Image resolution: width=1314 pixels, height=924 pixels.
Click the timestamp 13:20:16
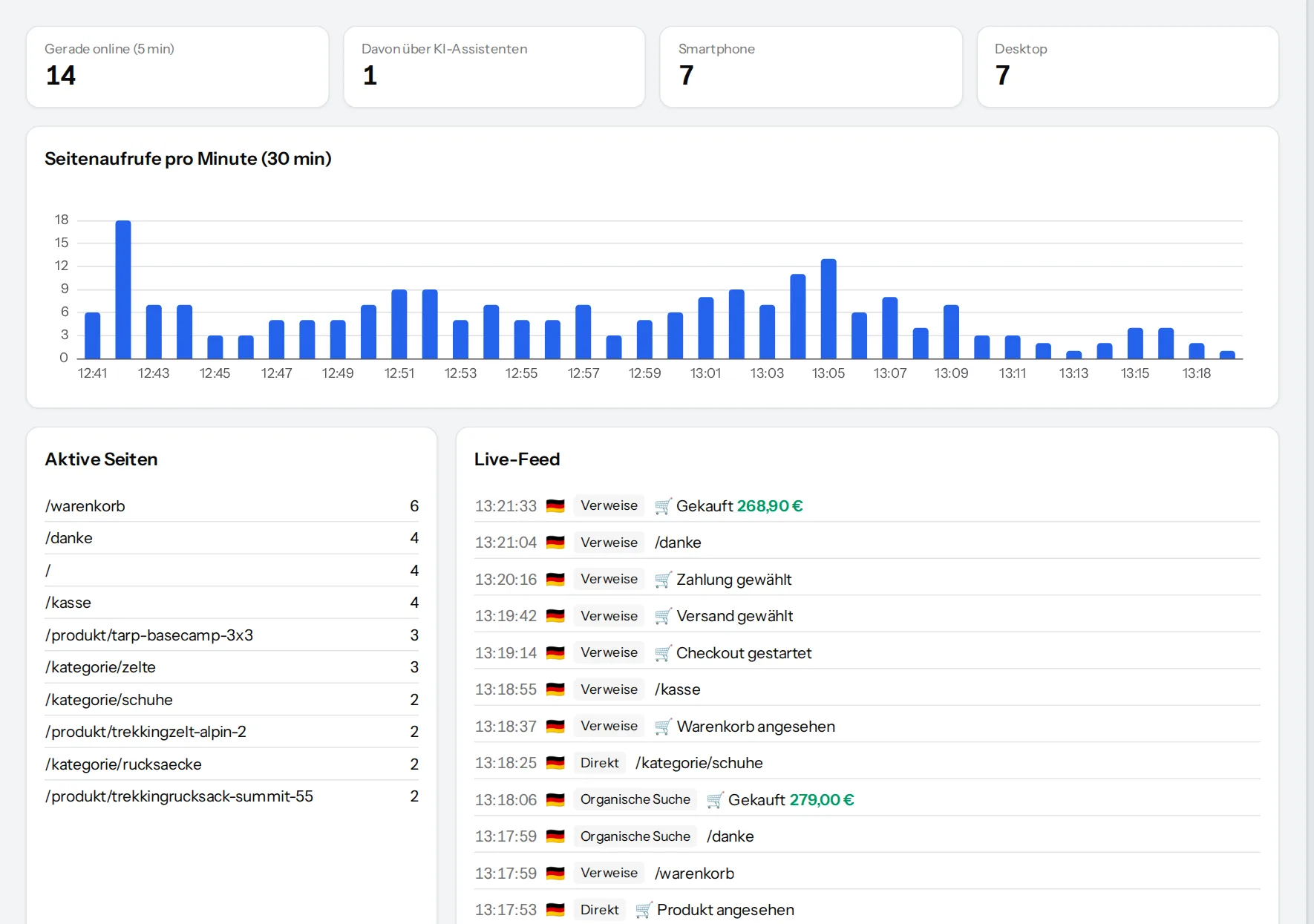point(506,580)
